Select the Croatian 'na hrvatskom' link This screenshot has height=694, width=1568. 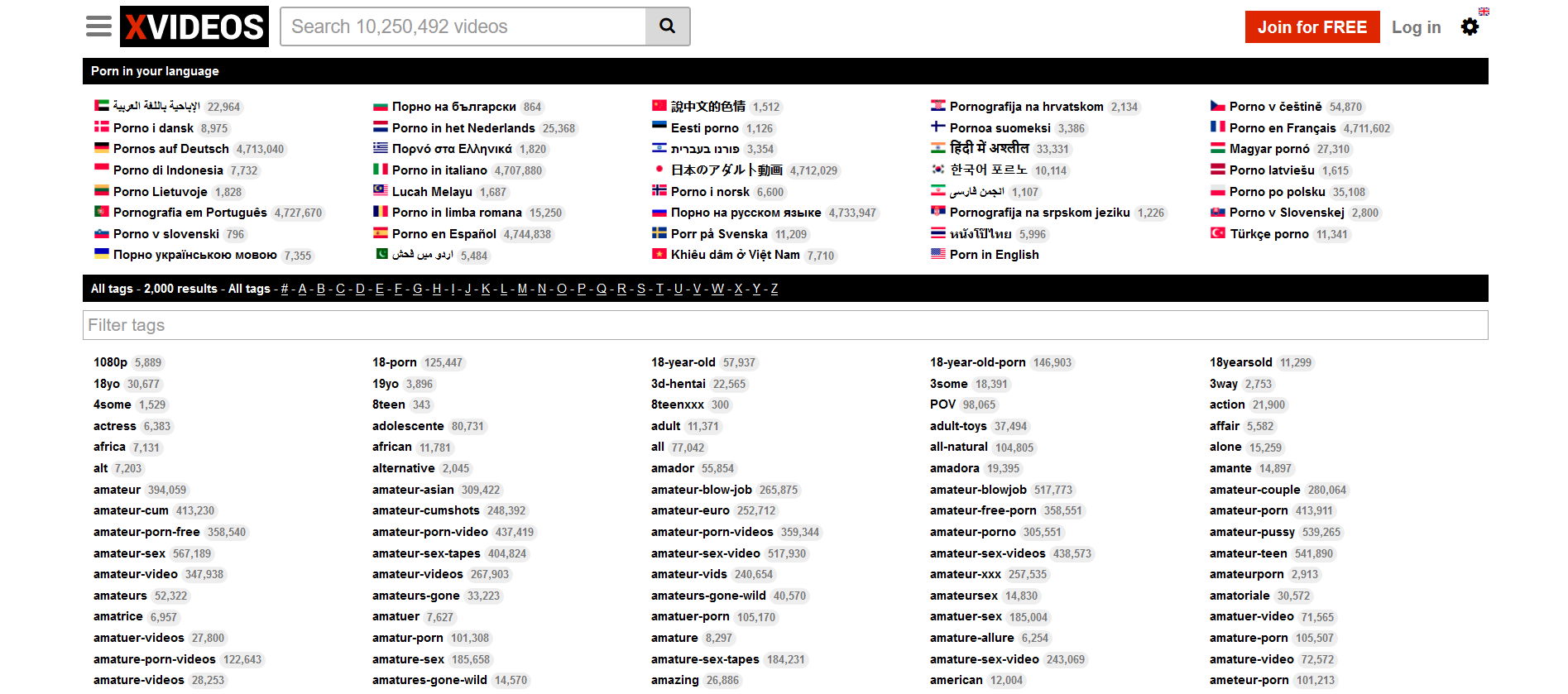(1027, 107)
